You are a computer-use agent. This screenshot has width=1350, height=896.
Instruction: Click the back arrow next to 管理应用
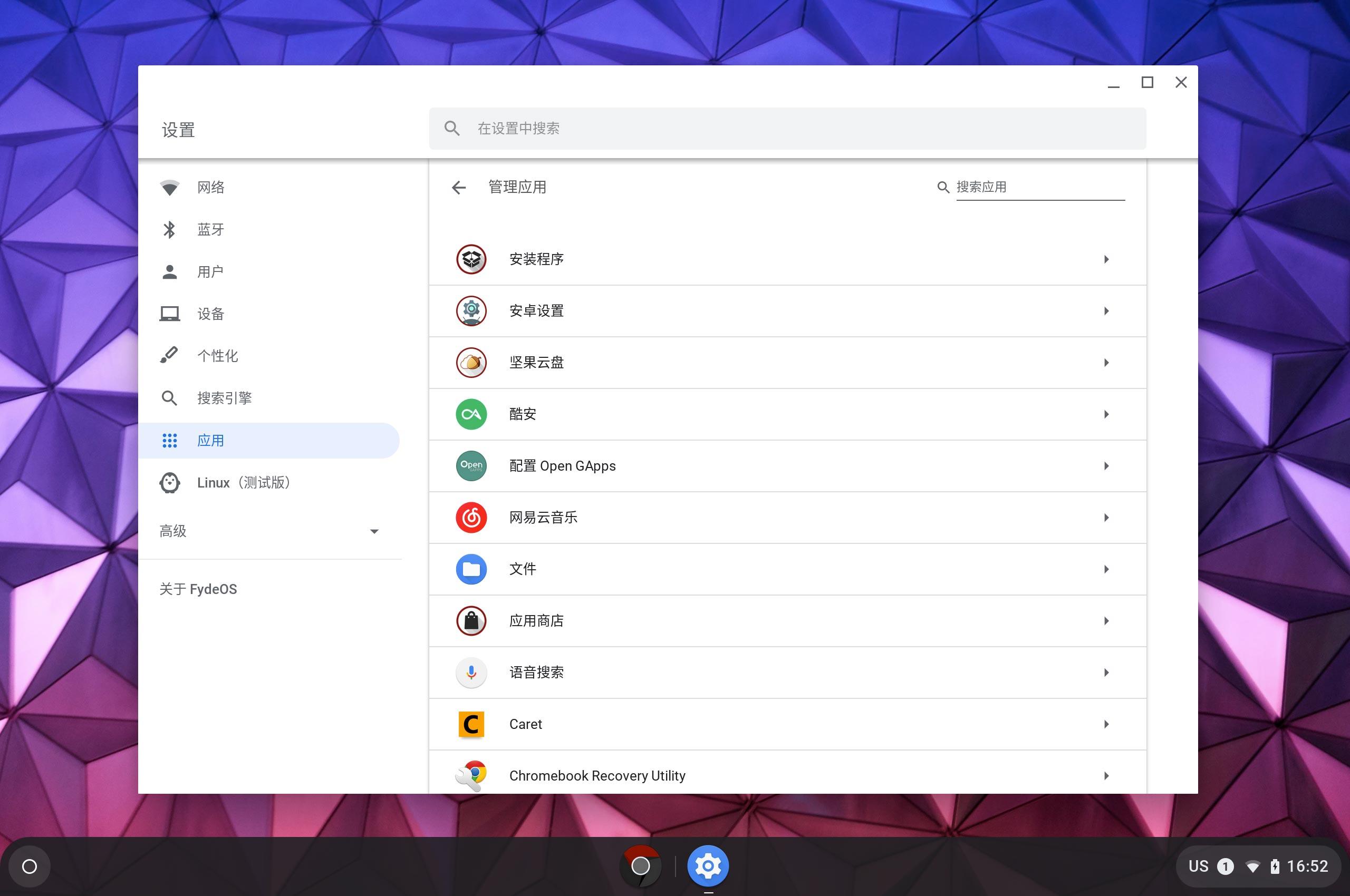point(459,187)
